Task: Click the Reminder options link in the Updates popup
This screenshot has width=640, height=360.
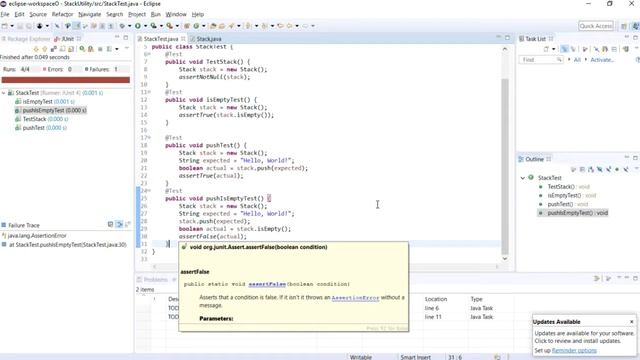Action: [x=574, y=350]
